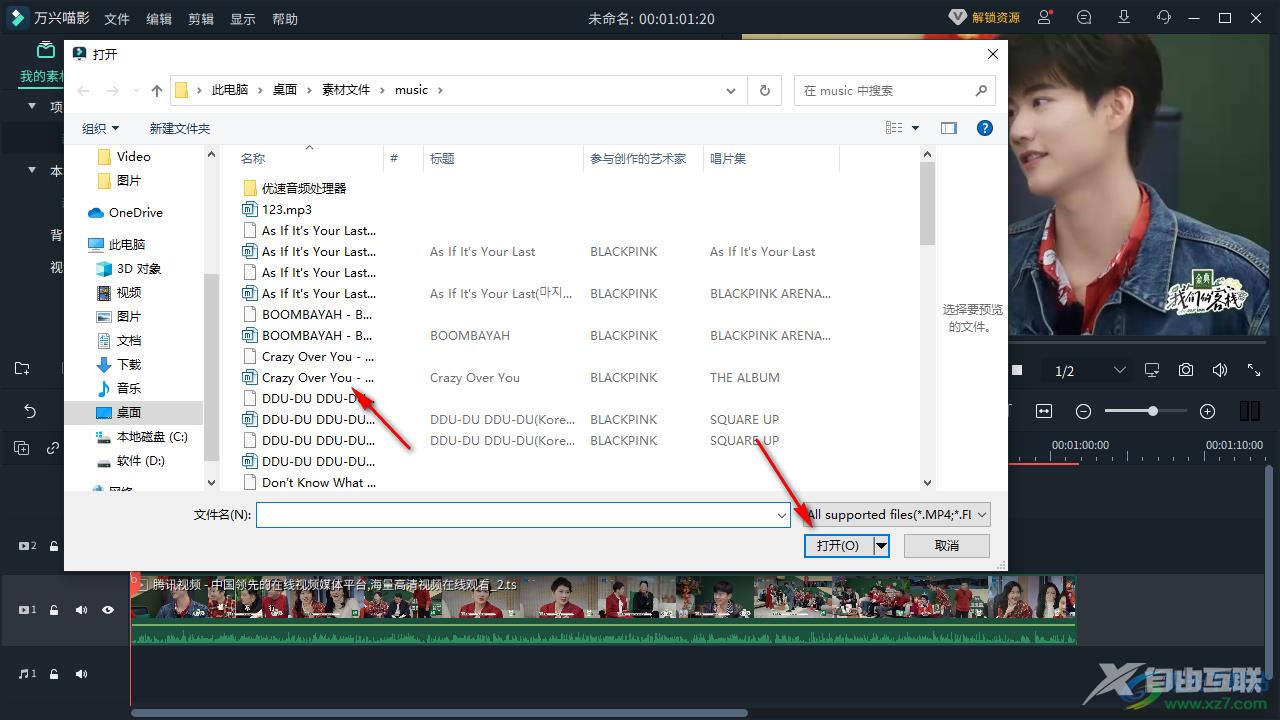Hide video track 1 with the eye icon
This screenshot has width=1280, height=720.
pyautogui.click(x=107, y=610)
